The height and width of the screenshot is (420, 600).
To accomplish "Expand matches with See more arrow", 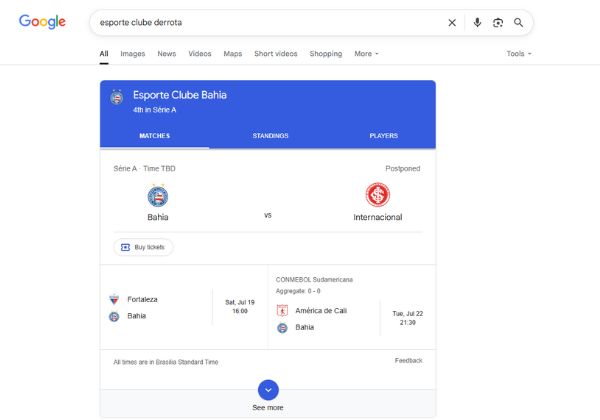I will point(268,390).
